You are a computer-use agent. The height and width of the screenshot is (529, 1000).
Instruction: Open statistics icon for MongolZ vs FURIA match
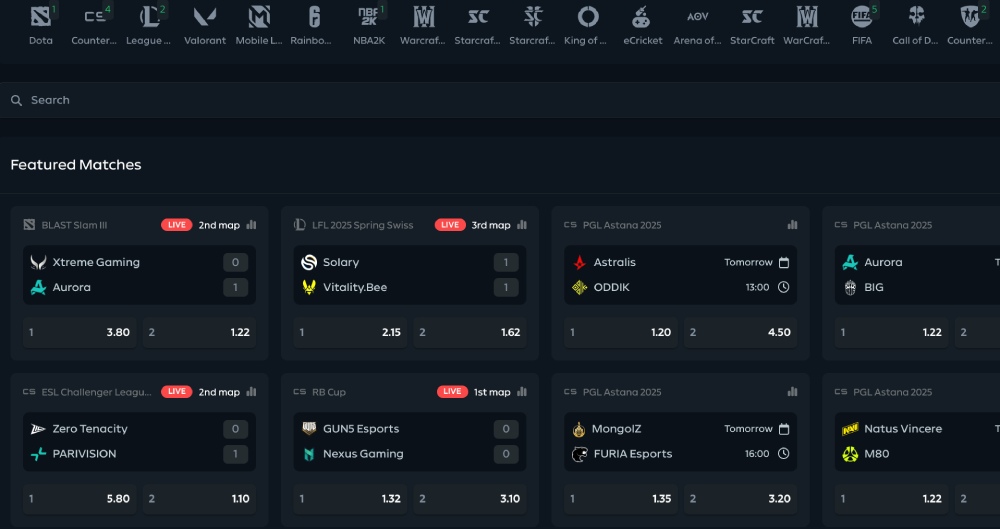point(792,392)
